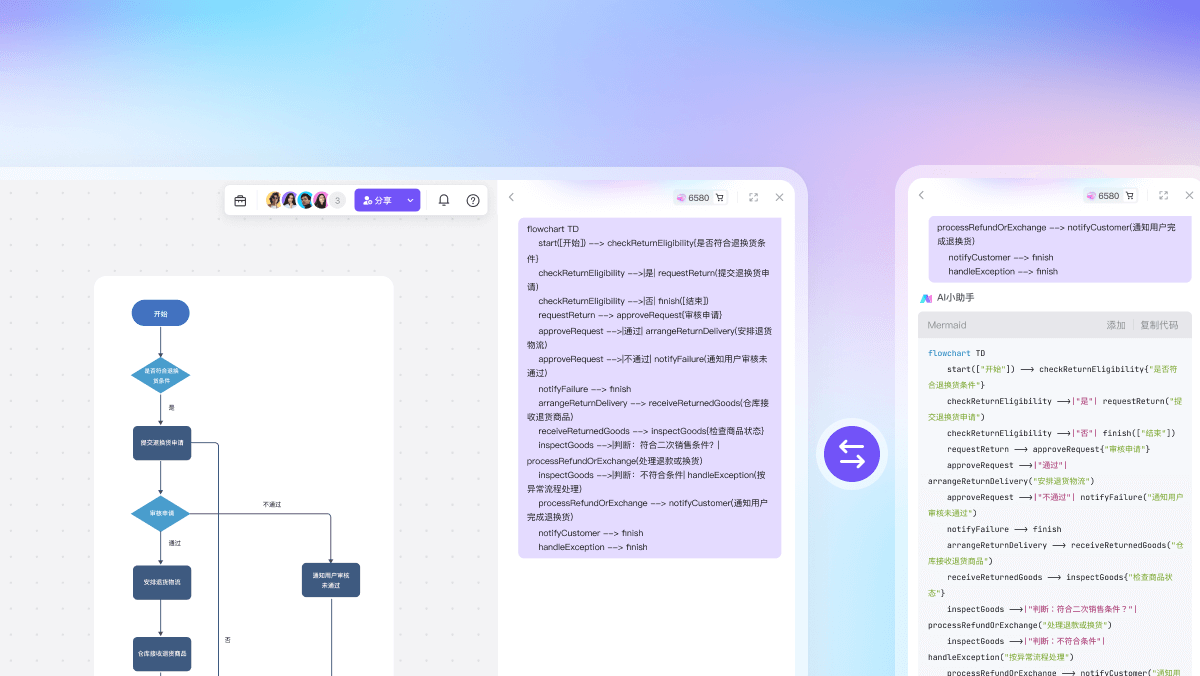Open notifications bell icon

click(x=444, y=200)
